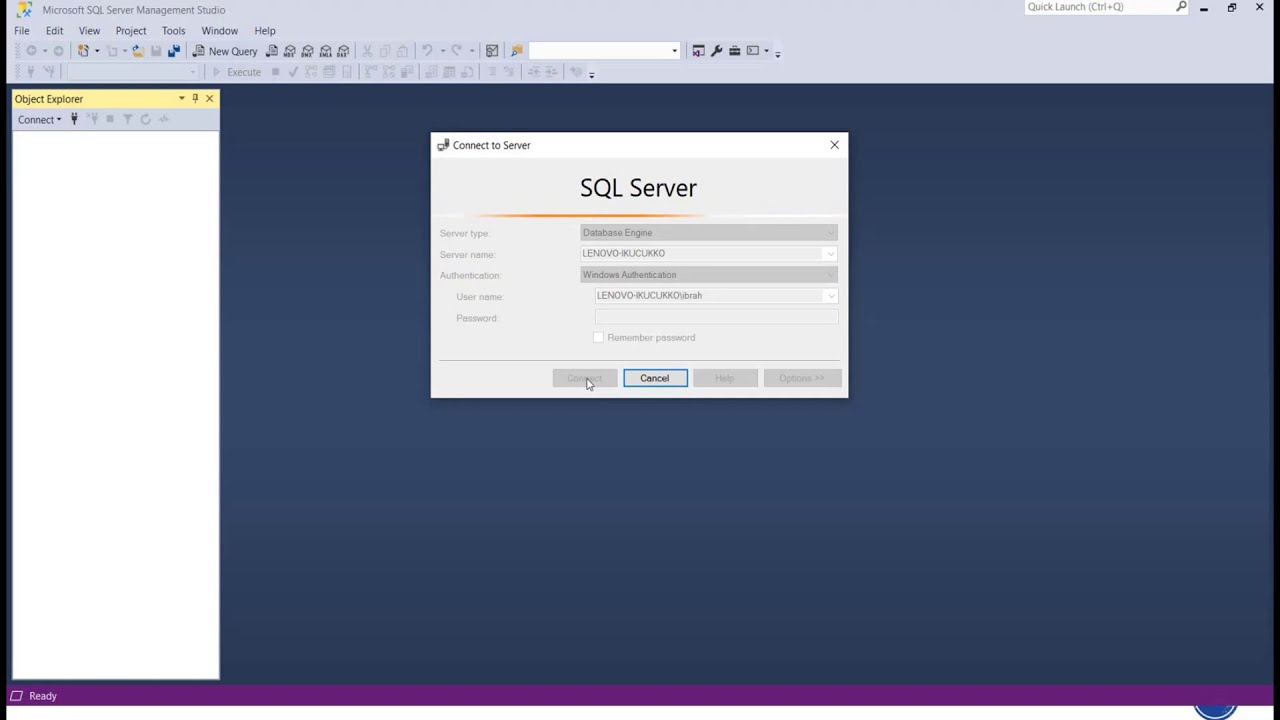Open the Tools menu

pyautogui.click(x=174, y=31)
